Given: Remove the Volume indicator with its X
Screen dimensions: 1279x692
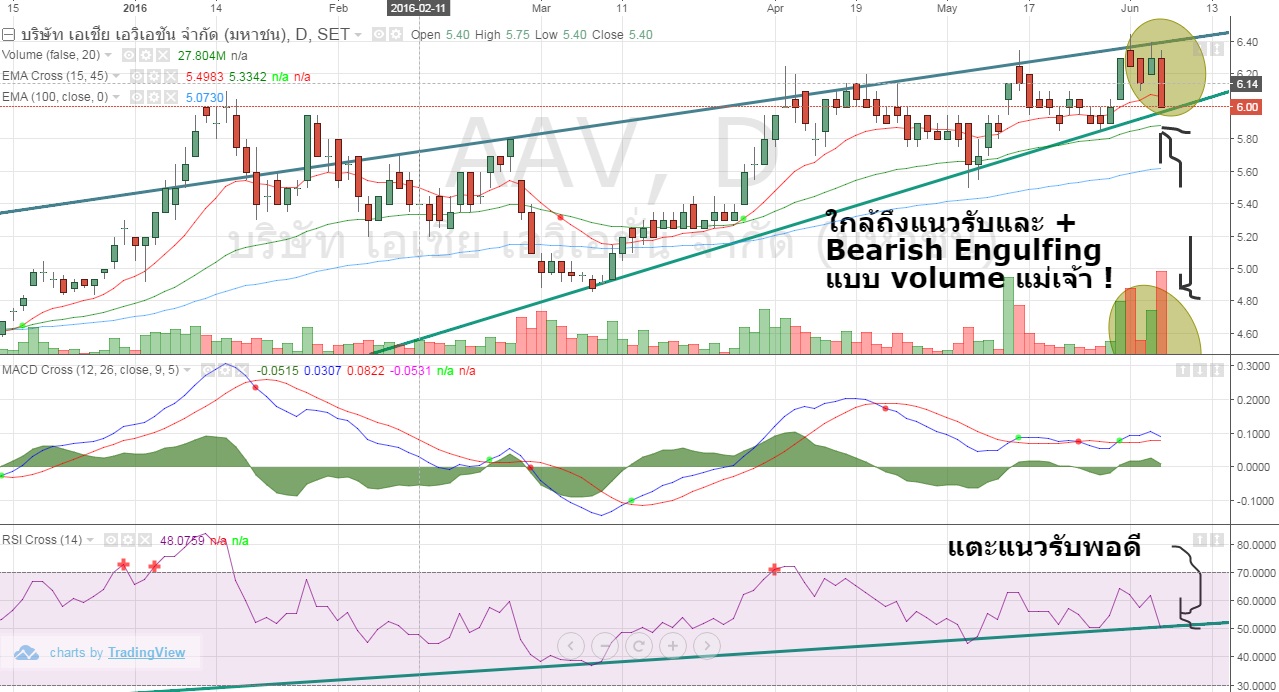Looking at the screenshot, I should point(163,55).
